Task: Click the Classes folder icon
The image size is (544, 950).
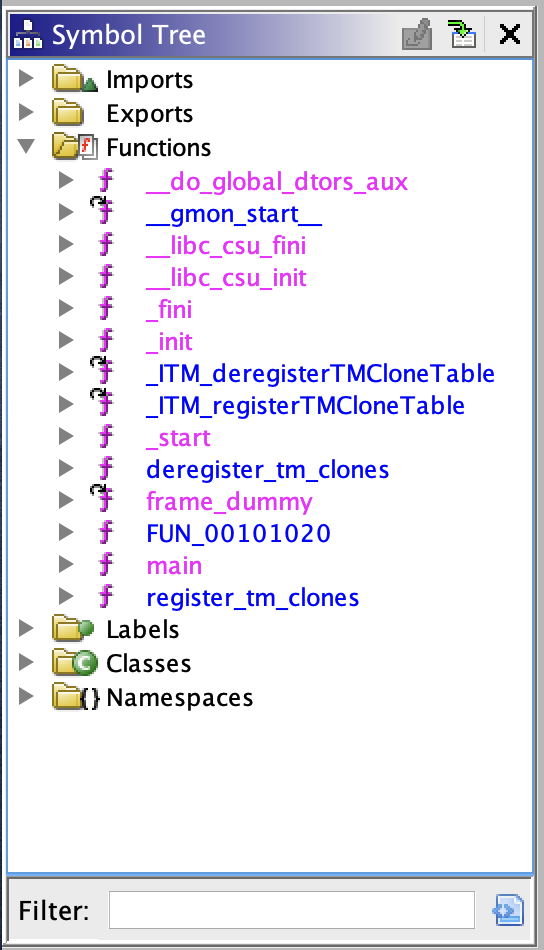Action: pos(75,663)
